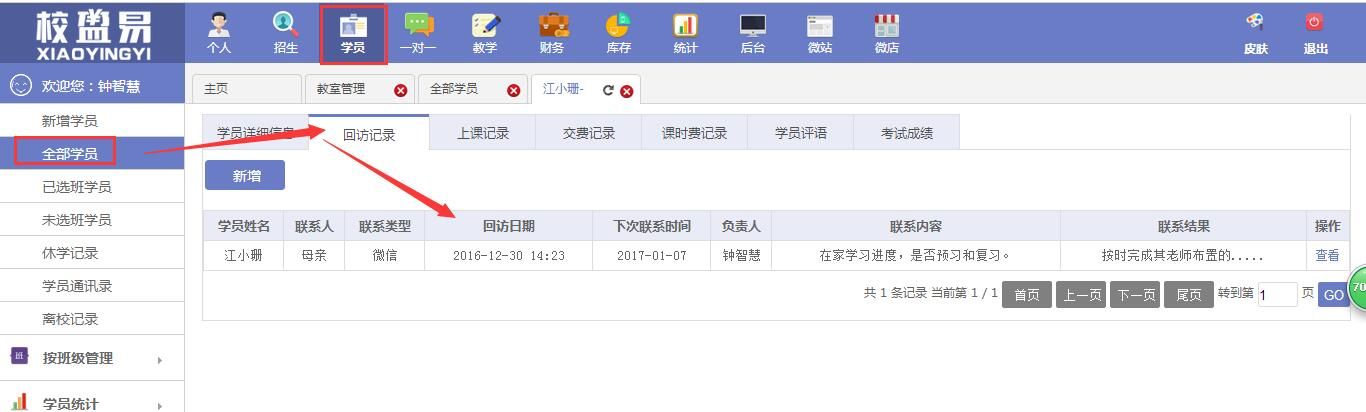Go to 上一页 previous page
The width and height of the screenshot is (1366, 412).
1081,295
